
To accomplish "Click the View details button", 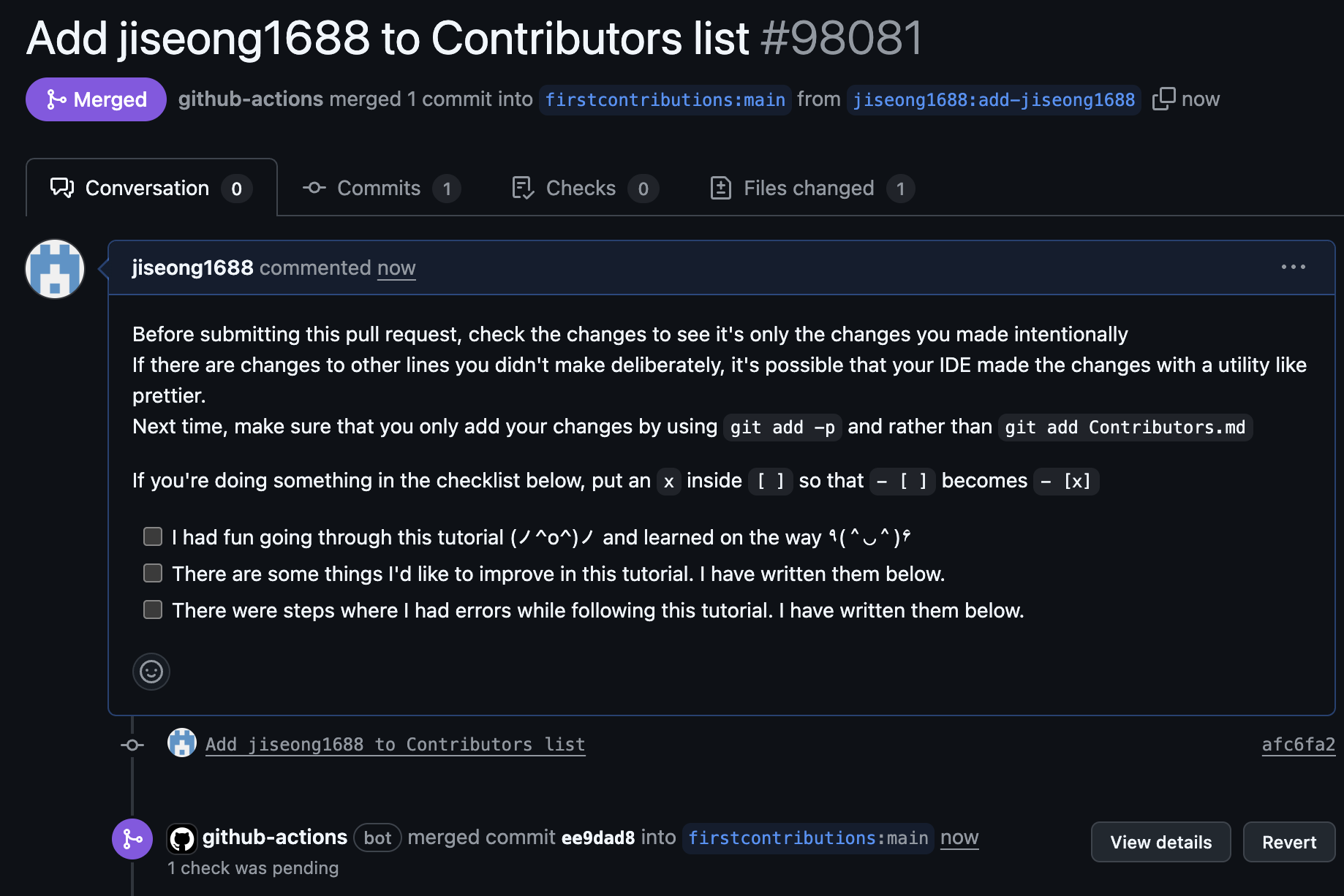I will tap(1160, 842).
